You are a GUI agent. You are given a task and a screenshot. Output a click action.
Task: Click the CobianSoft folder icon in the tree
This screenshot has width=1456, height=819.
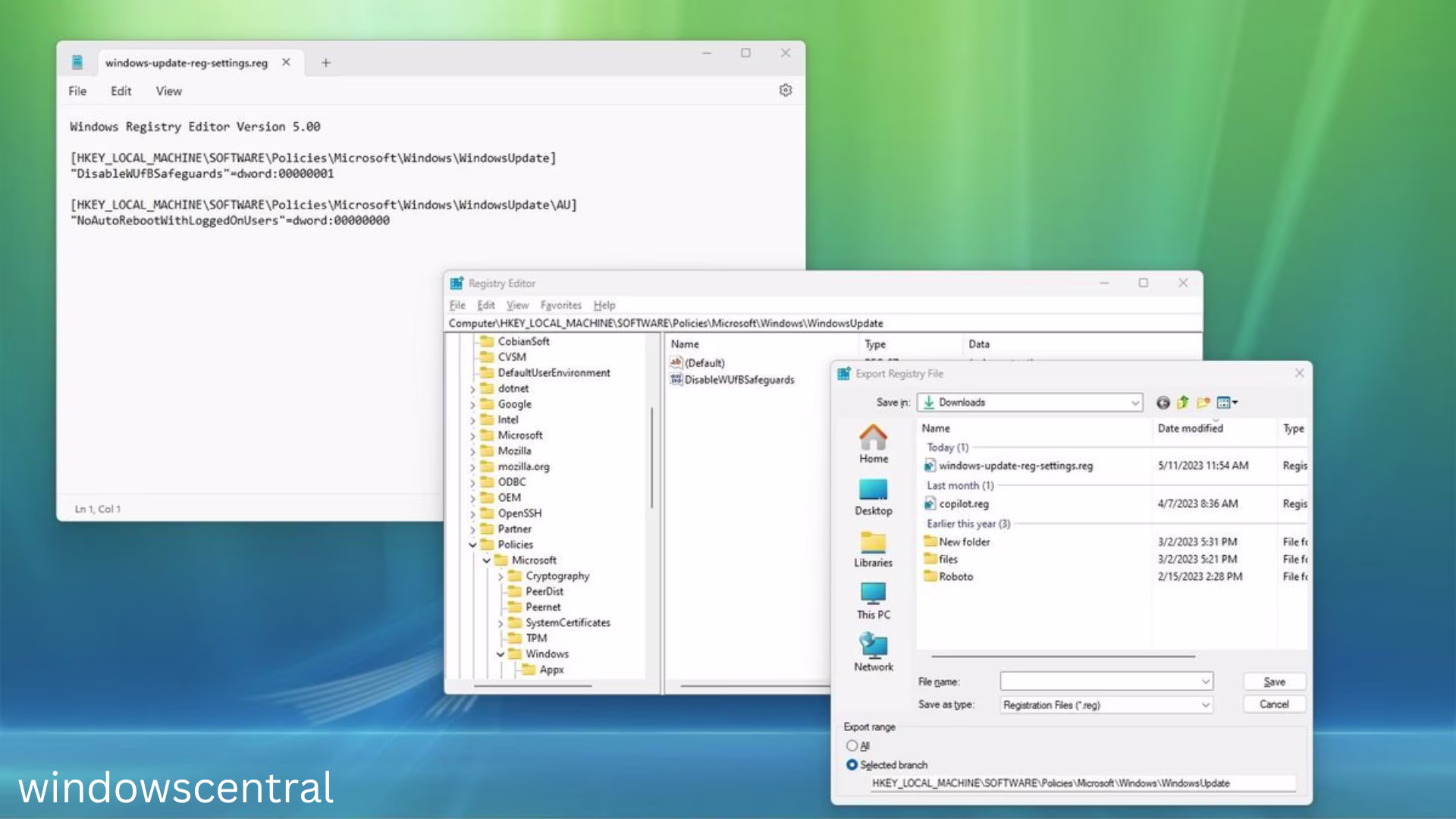point(487,341)
